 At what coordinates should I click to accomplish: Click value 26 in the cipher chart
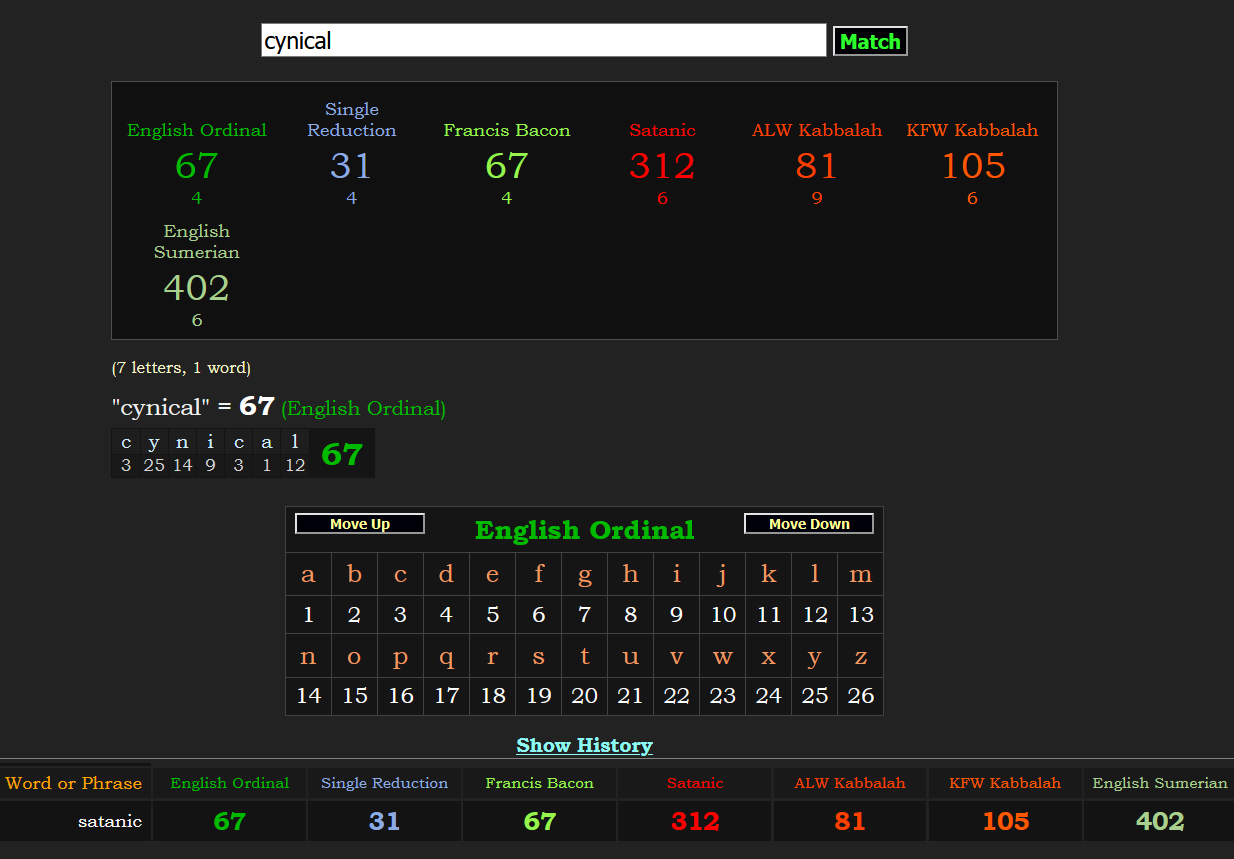coord(860,696)
